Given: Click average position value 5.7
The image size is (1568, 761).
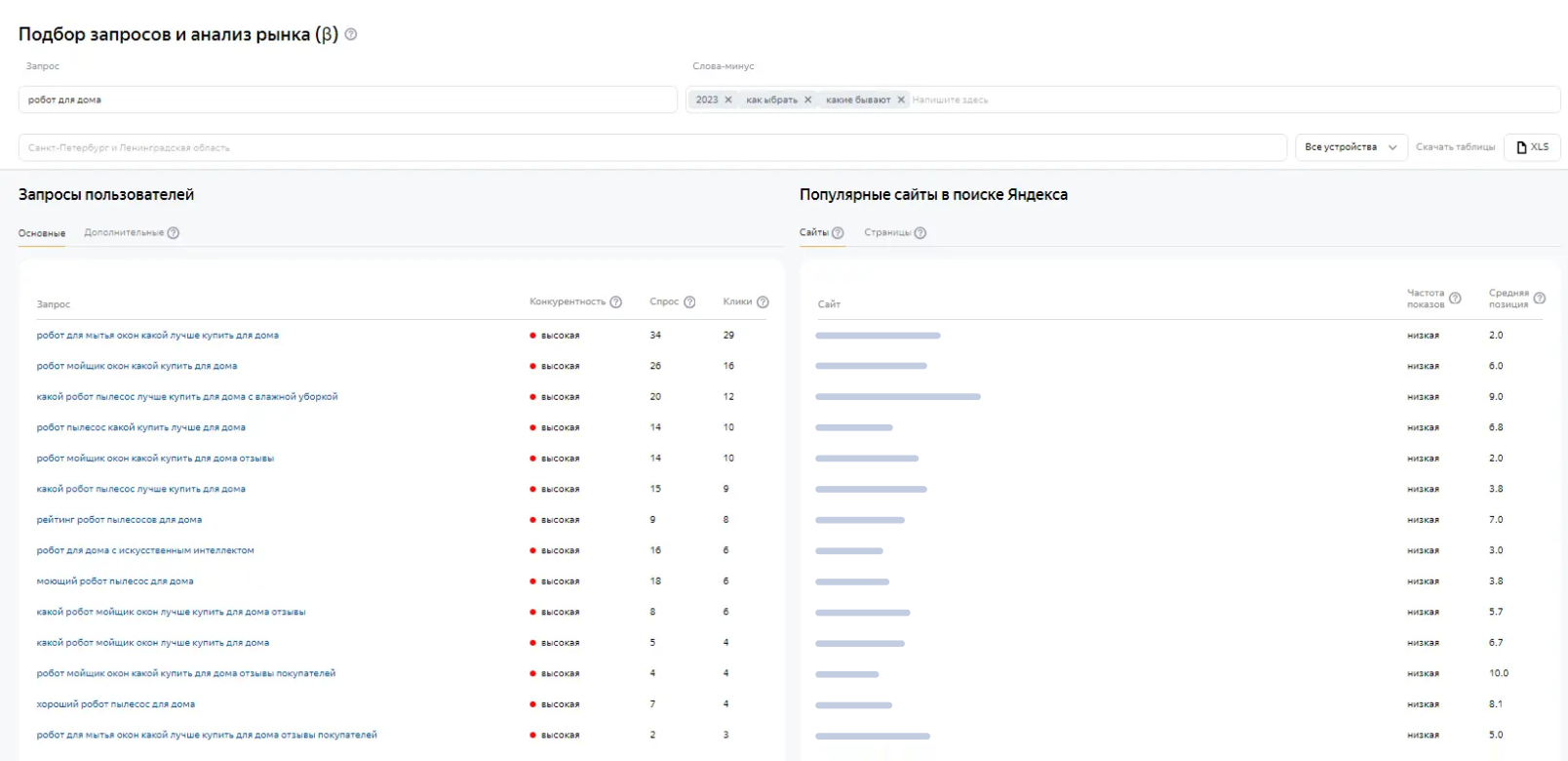Looking at the screenshot, I should point(1496,612).
